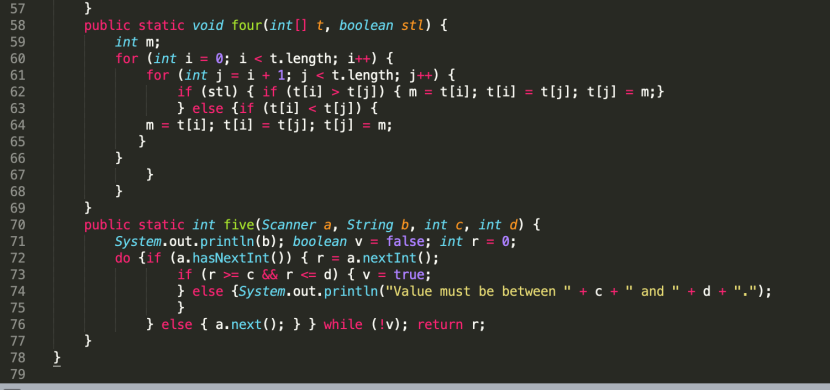Click the 'boolean' keyword on line 58
The height and width of the screenshot is (390, 830).
point(366,25)
